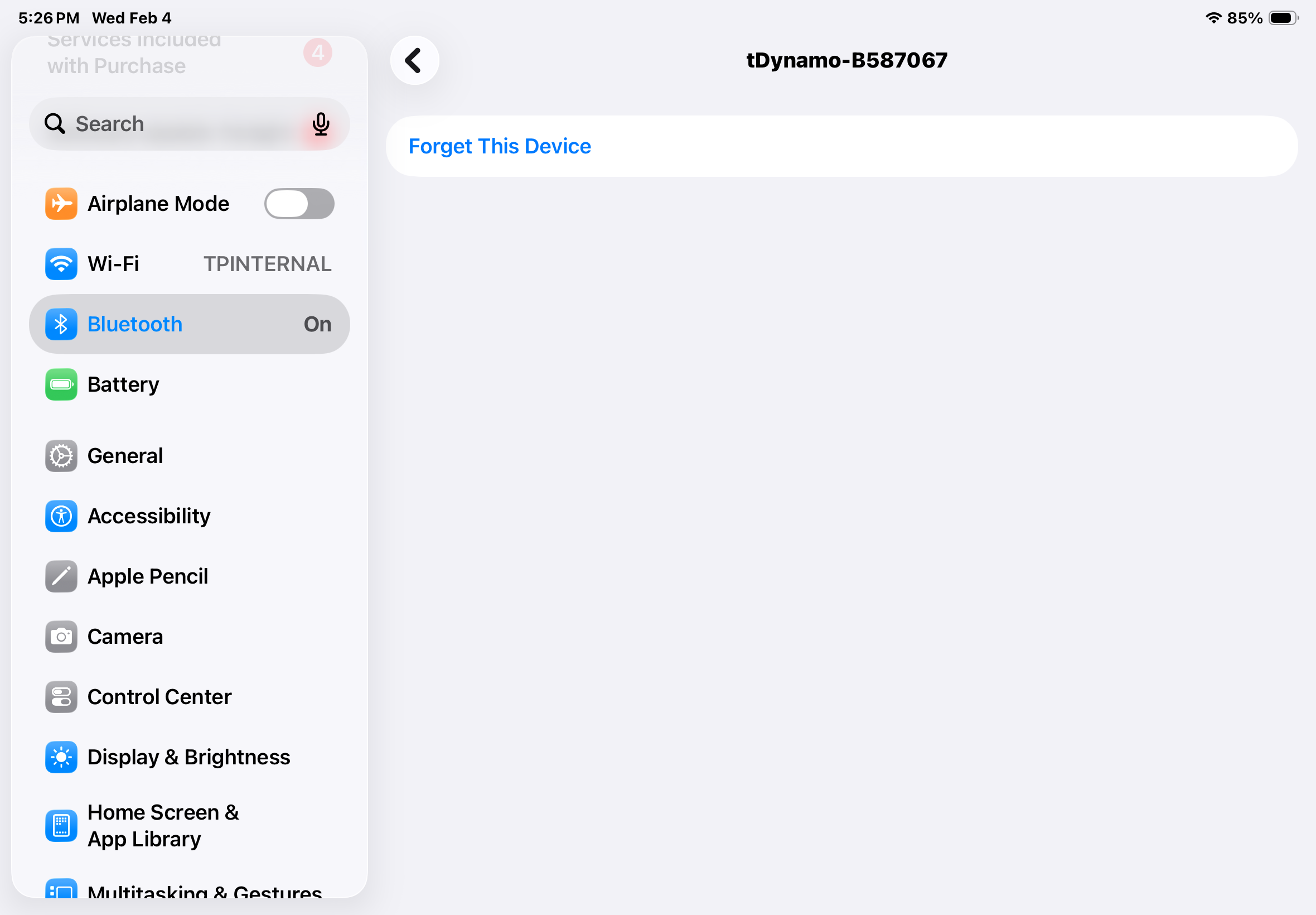This screenshot has width=1316, height=915.
Task: Tap the battery percentage in status bar
Action: (1245, 18)
